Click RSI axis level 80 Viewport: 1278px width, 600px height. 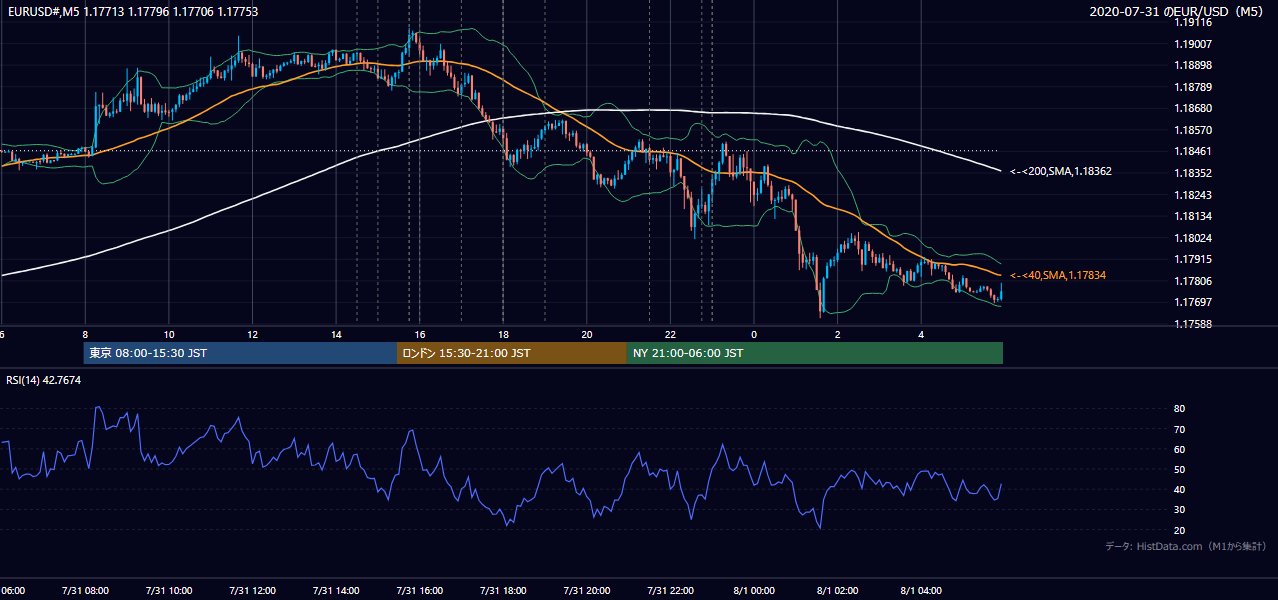click(x=1179, y=409)
